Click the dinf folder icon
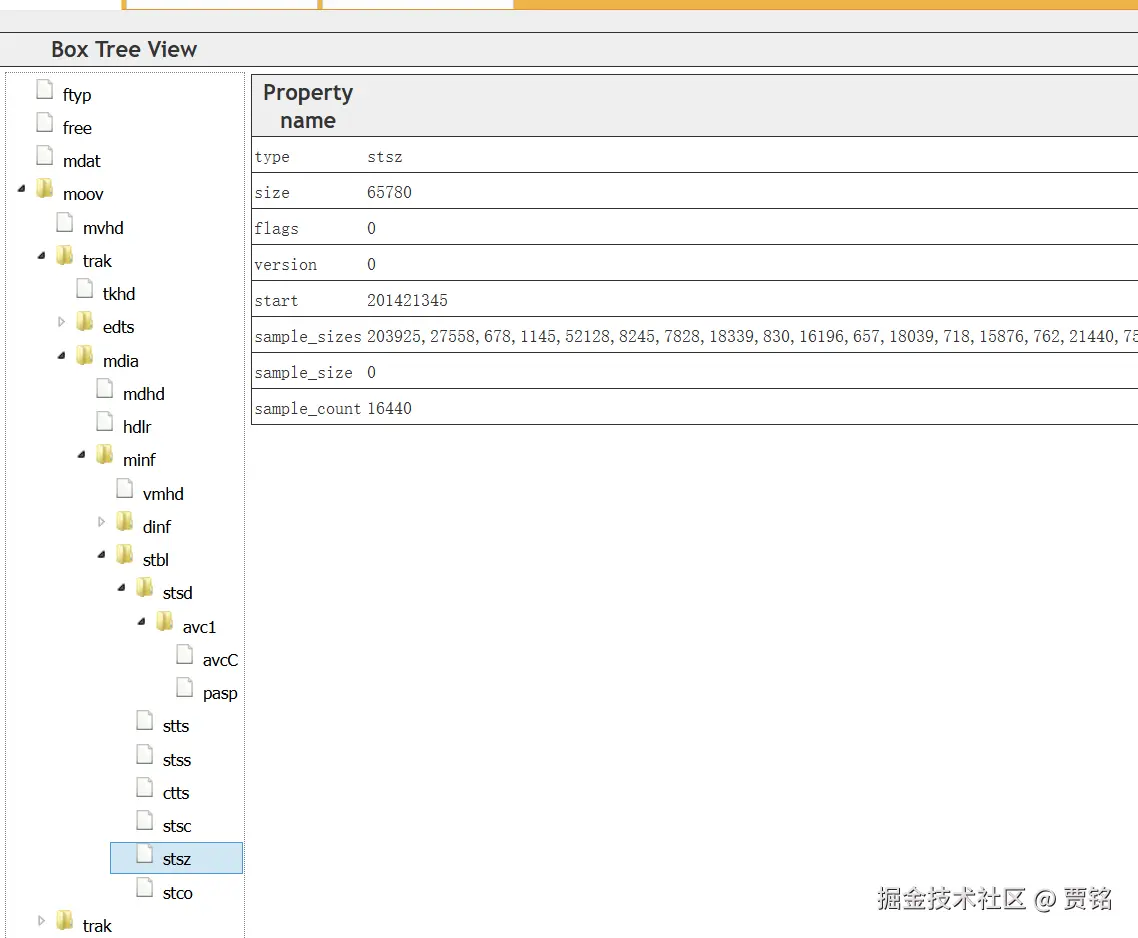 tap(125, 521)
